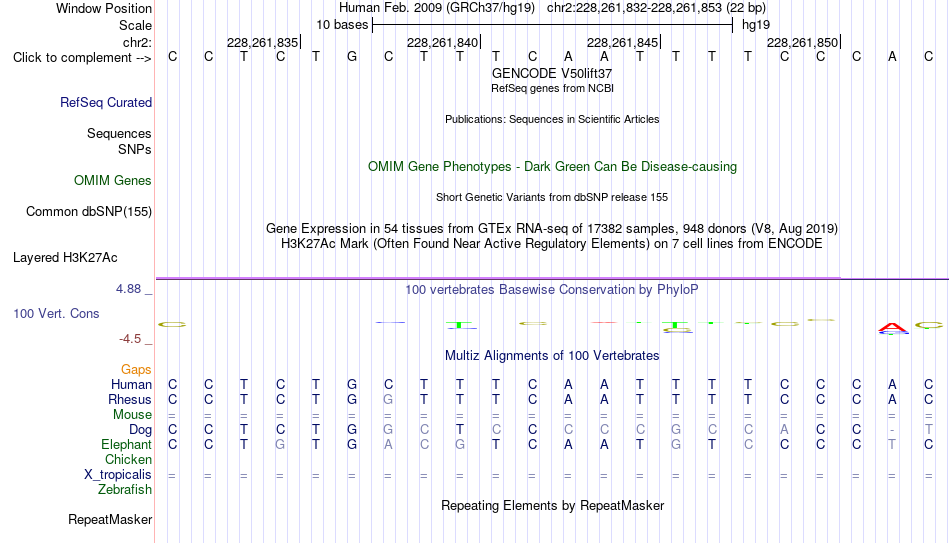The height and width of the screenshot is (543, 950).
Task: Click 'RefSeq genes from NCBI' track title
Action: [x=553, y=88]
